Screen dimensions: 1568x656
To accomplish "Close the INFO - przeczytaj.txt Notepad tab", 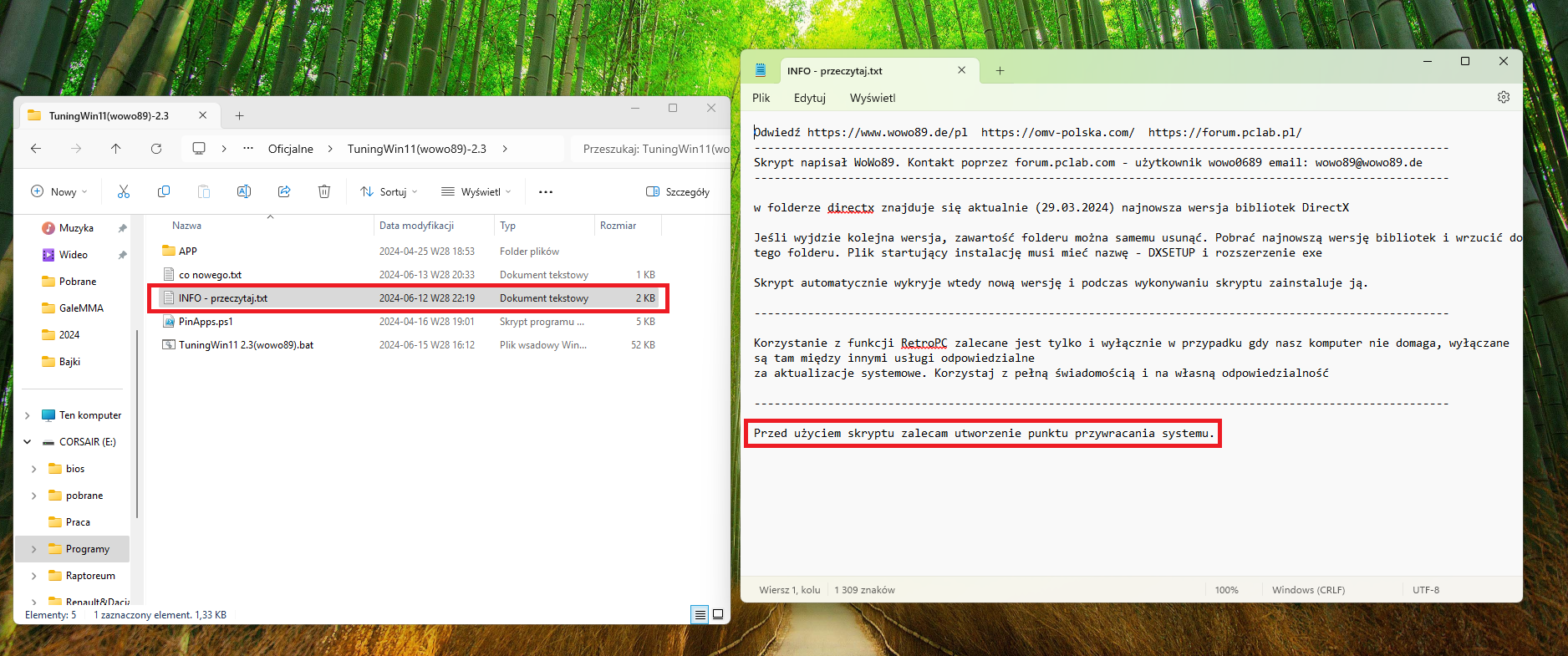I will [962, 70].
